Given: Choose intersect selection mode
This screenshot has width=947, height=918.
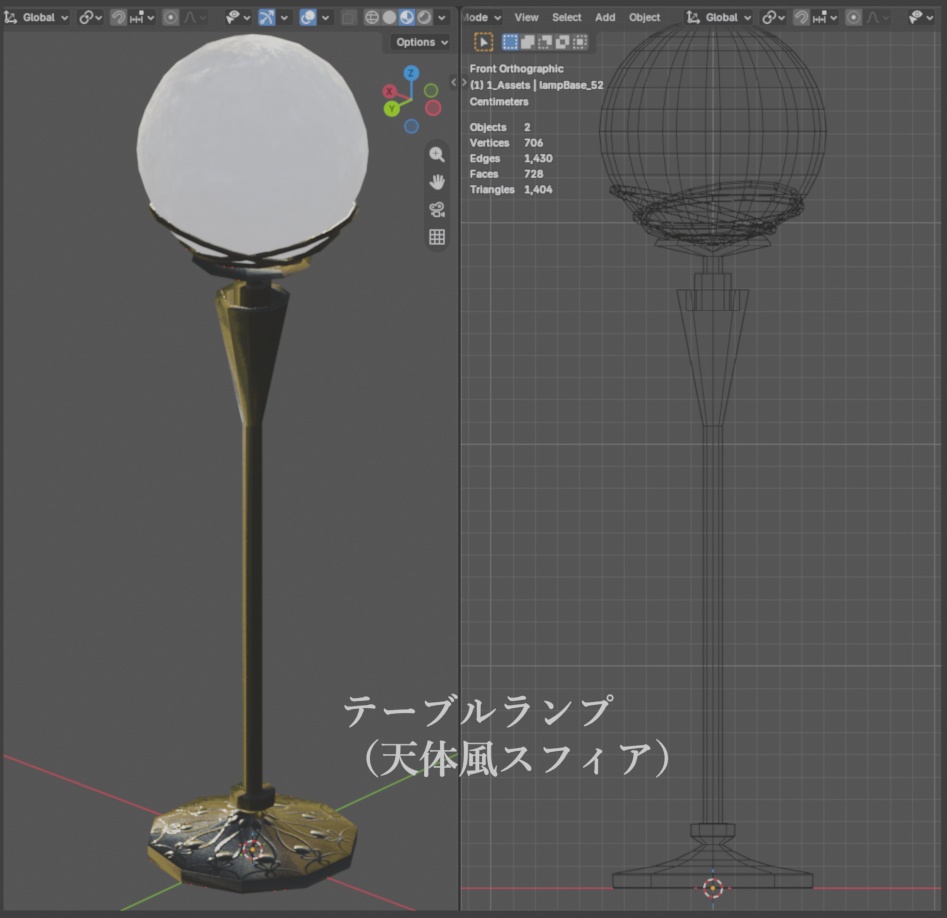Looking at the screenshot, I should [x=580, y=42].
